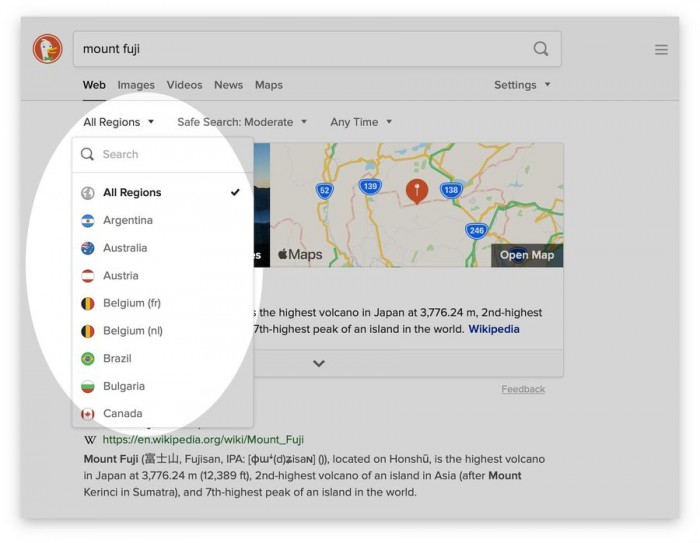Click the Belgium (nl) flag icon
Screen dimensions: 700x543
coord(88,331)
